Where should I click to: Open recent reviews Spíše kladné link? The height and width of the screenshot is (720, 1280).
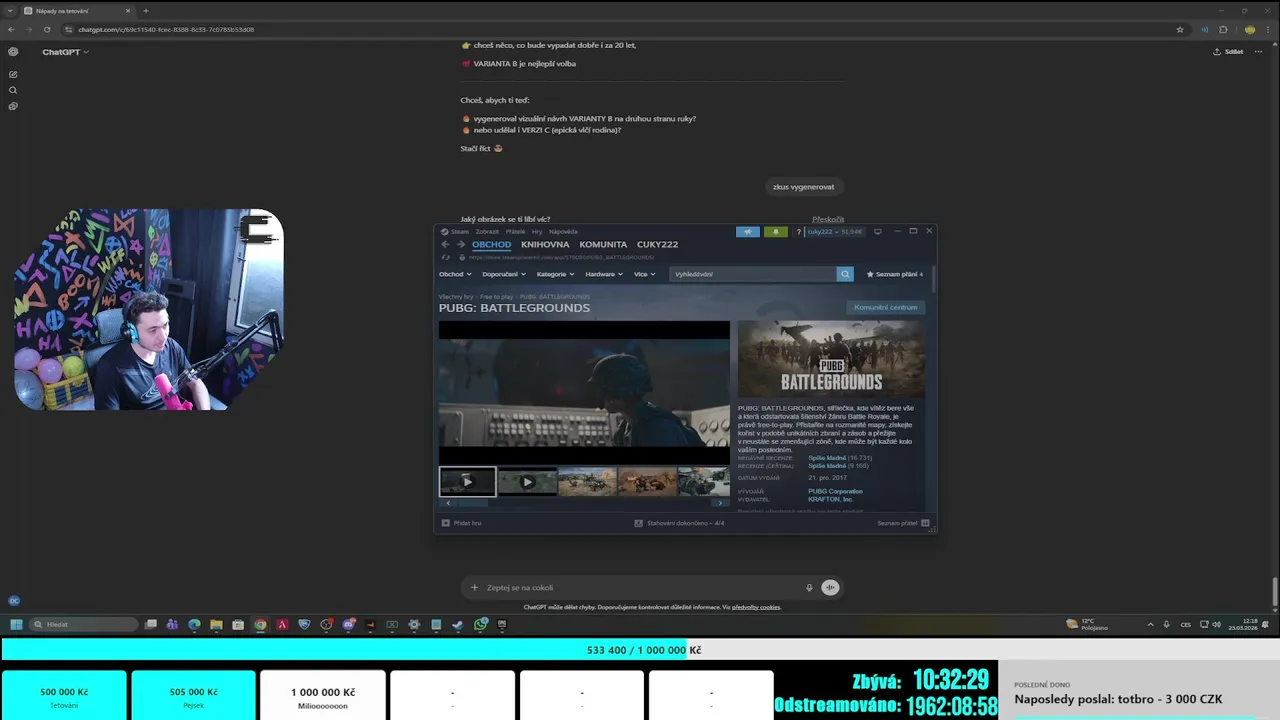pos(827,458)
